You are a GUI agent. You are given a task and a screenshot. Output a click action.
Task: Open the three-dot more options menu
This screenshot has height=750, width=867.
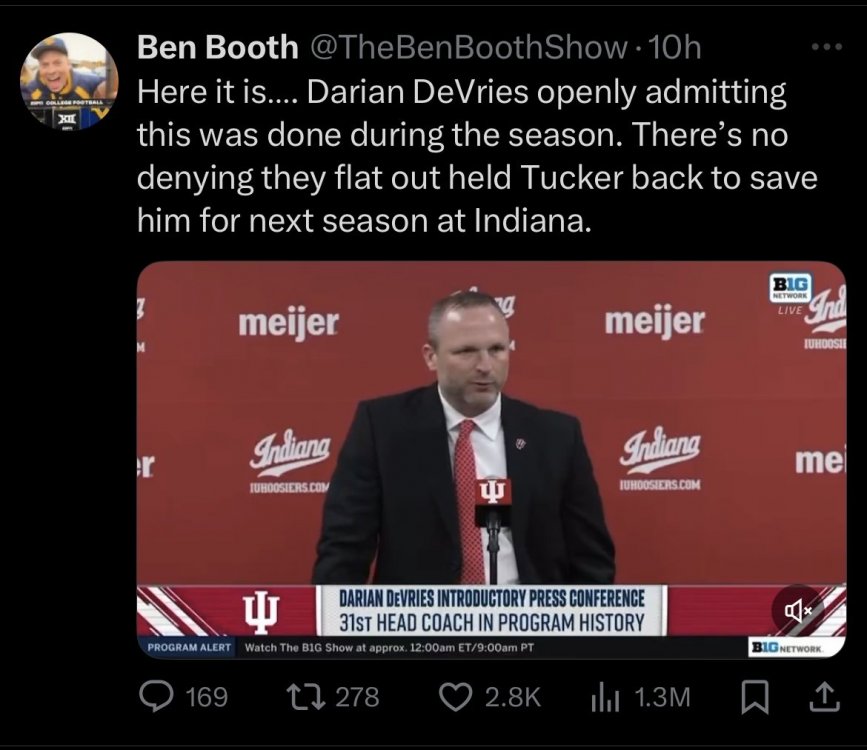825,47
